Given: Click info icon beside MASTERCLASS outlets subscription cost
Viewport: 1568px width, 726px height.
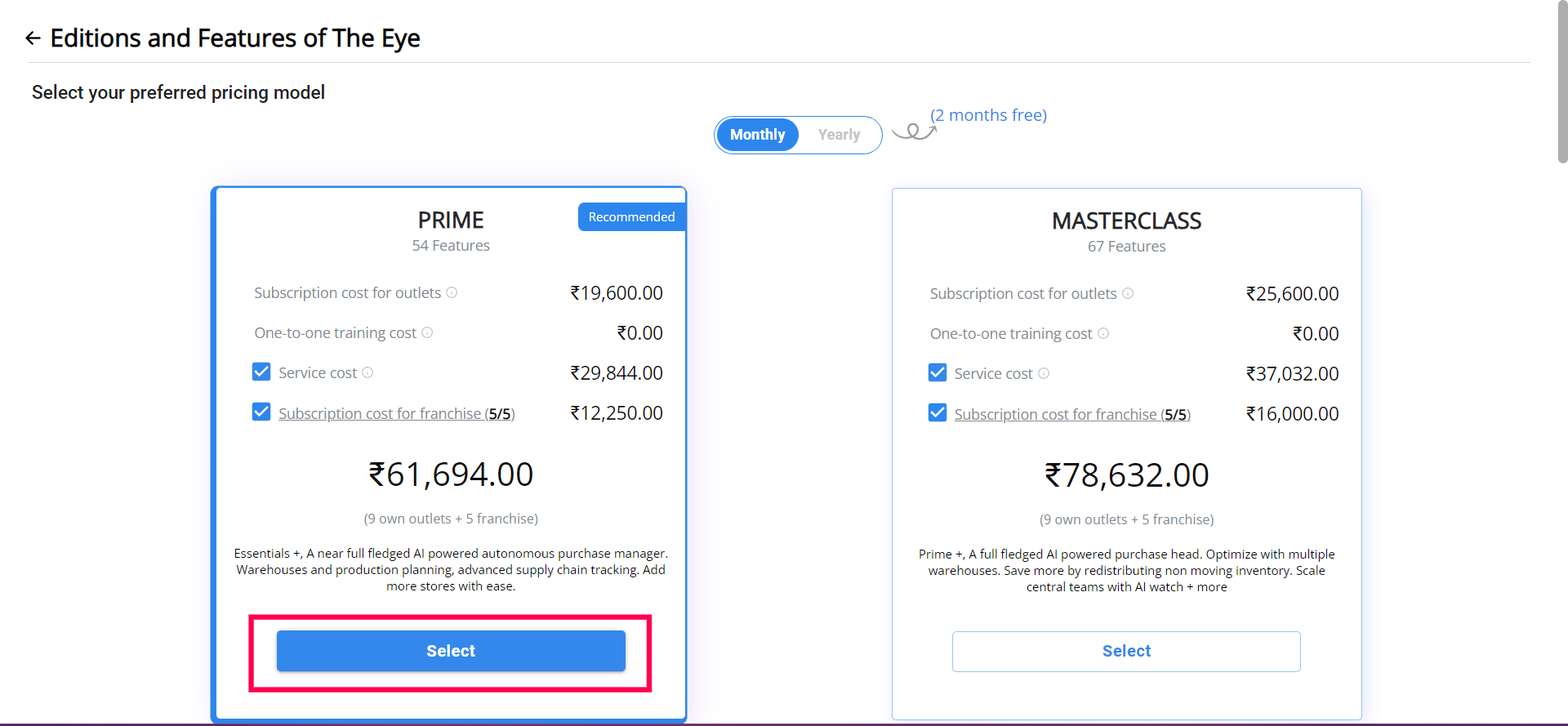Looking at the screenshot, I should [1128, 293].
